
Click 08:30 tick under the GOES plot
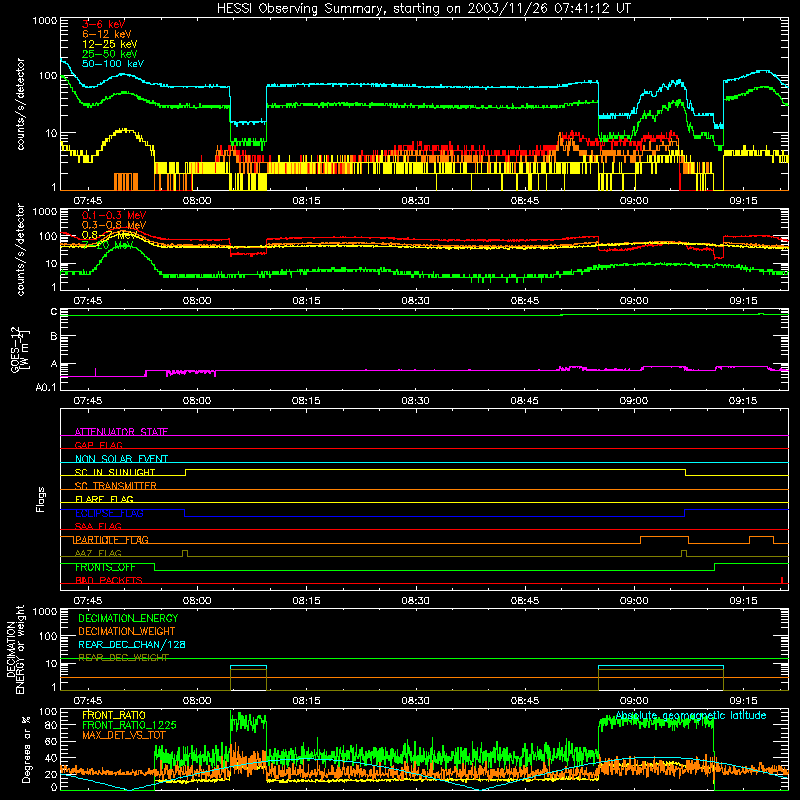click(415, 401)
